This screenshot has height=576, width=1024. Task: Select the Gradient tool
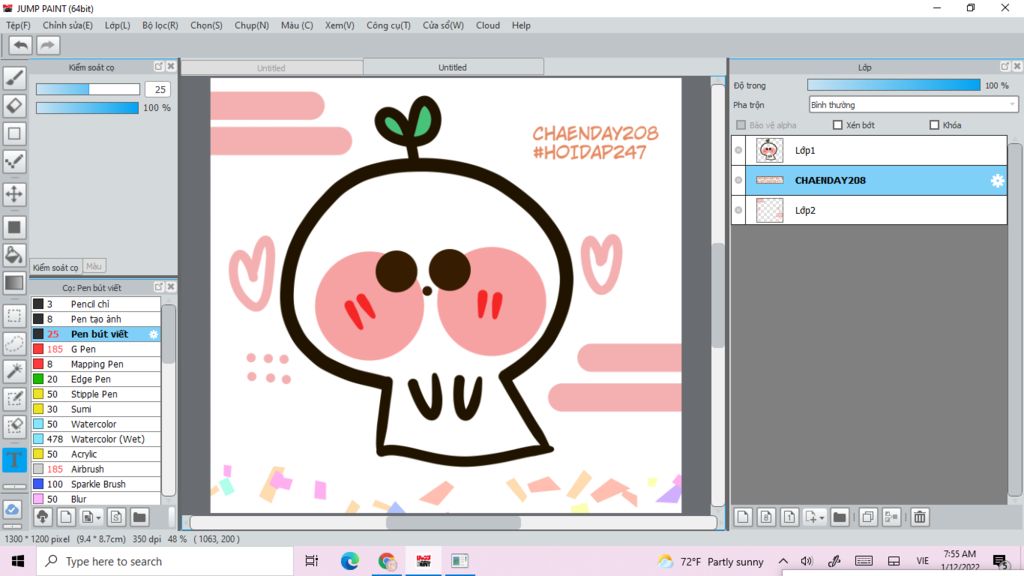[14, 283]
